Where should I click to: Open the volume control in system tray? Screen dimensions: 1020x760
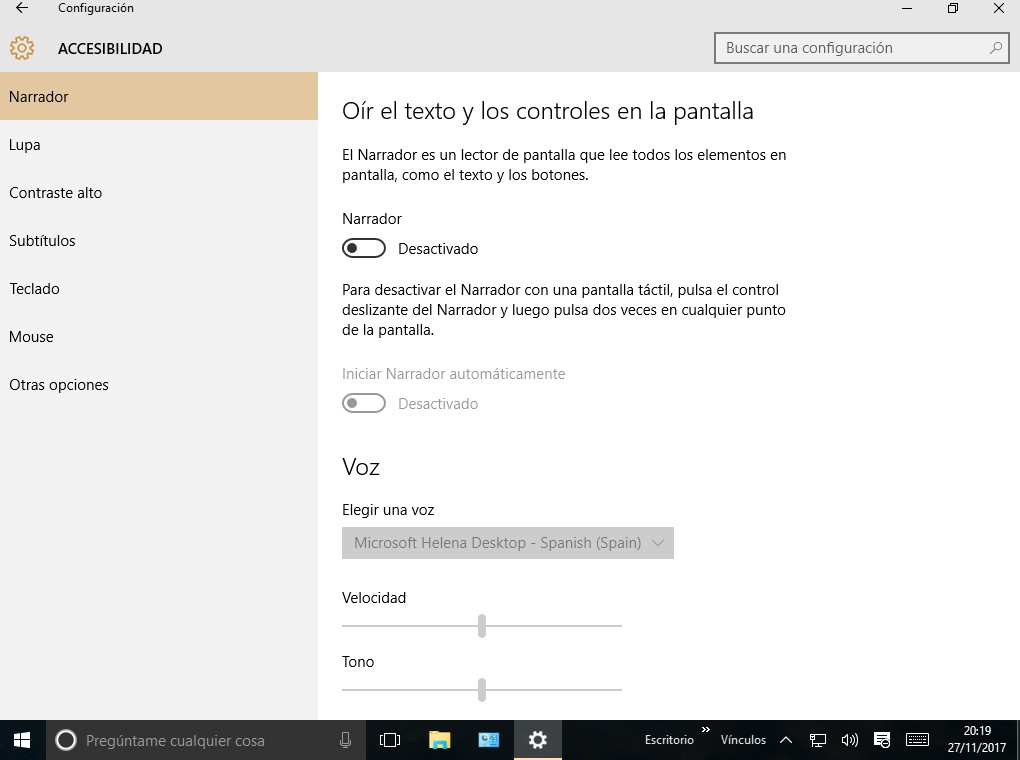[849, 740]
